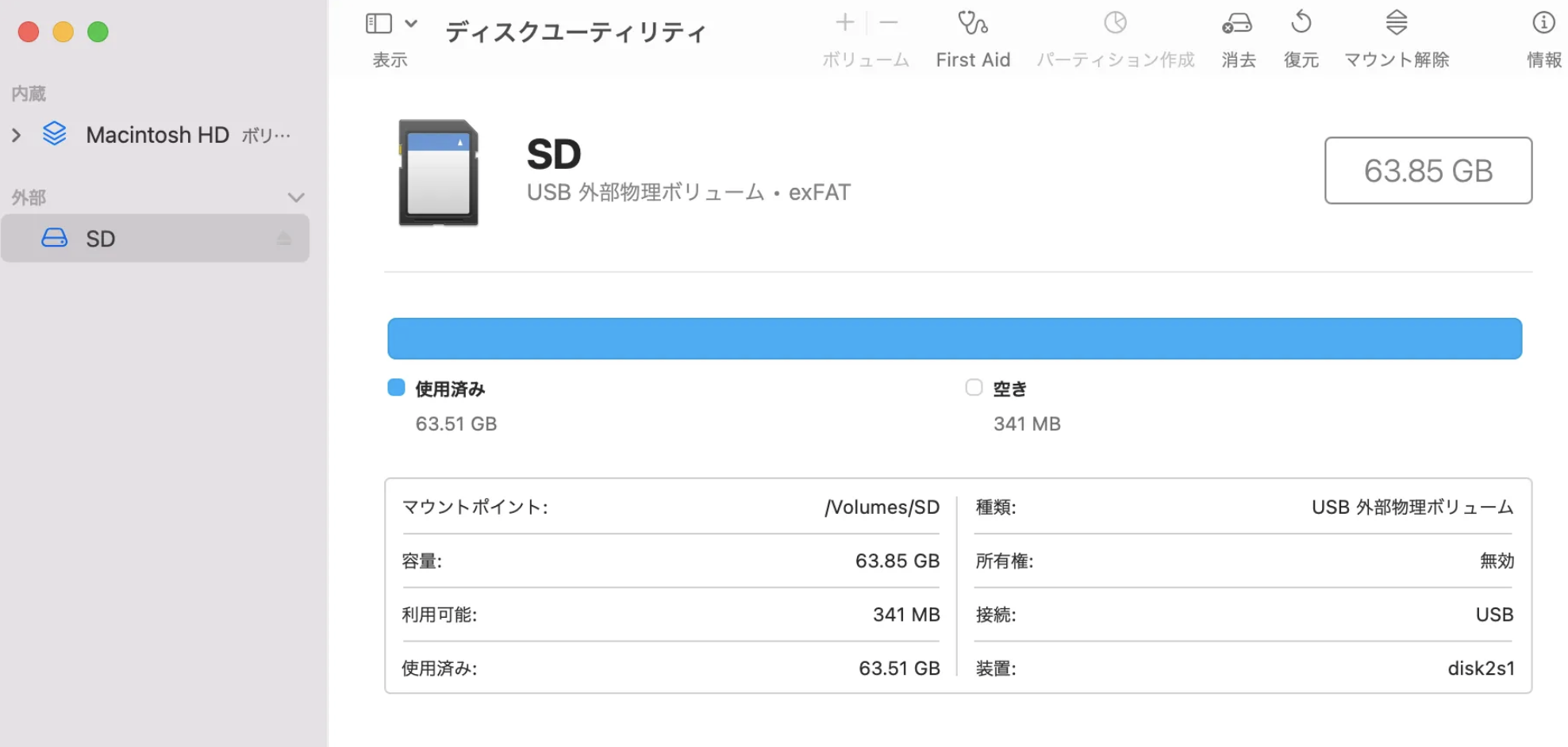Select the SD volume in sidebar

point(155,238)
